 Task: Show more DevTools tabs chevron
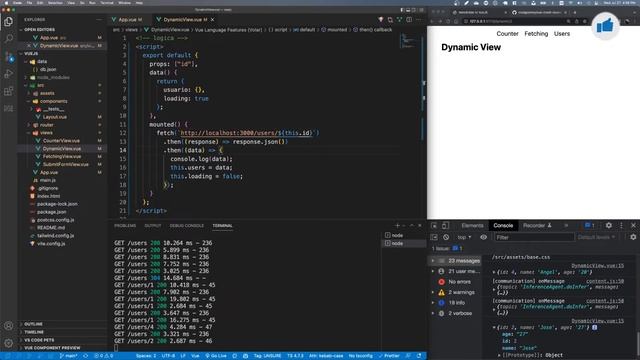point(566,225)
